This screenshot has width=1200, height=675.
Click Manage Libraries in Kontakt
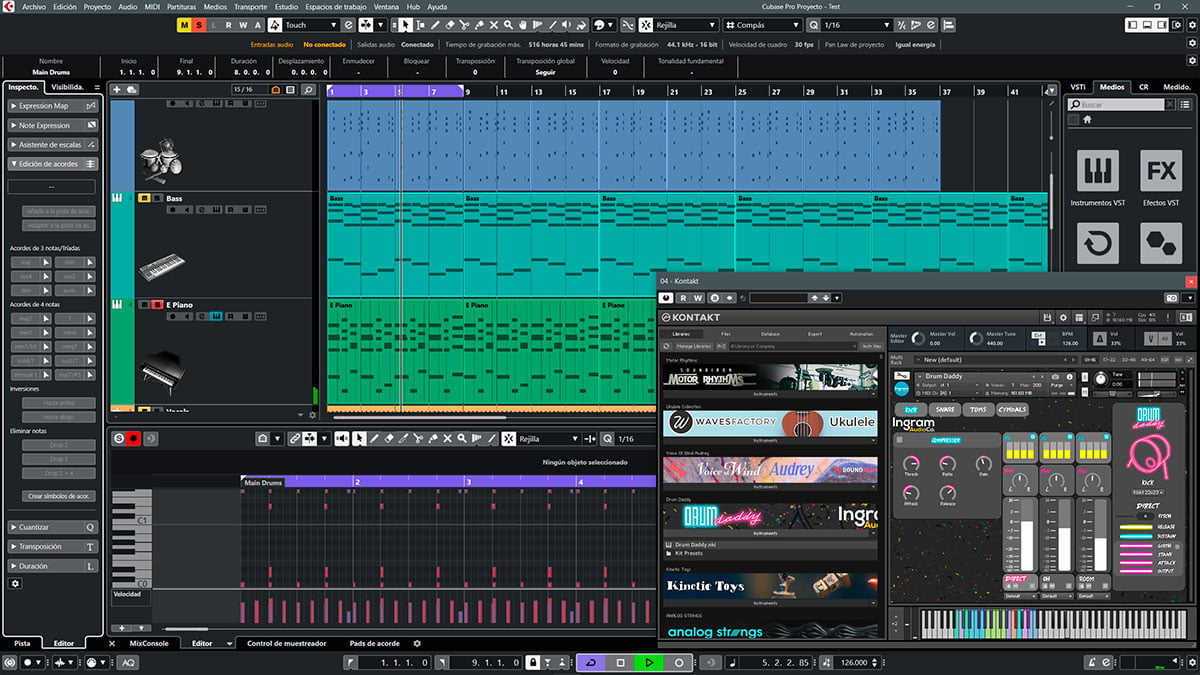[x=692, y=346]
